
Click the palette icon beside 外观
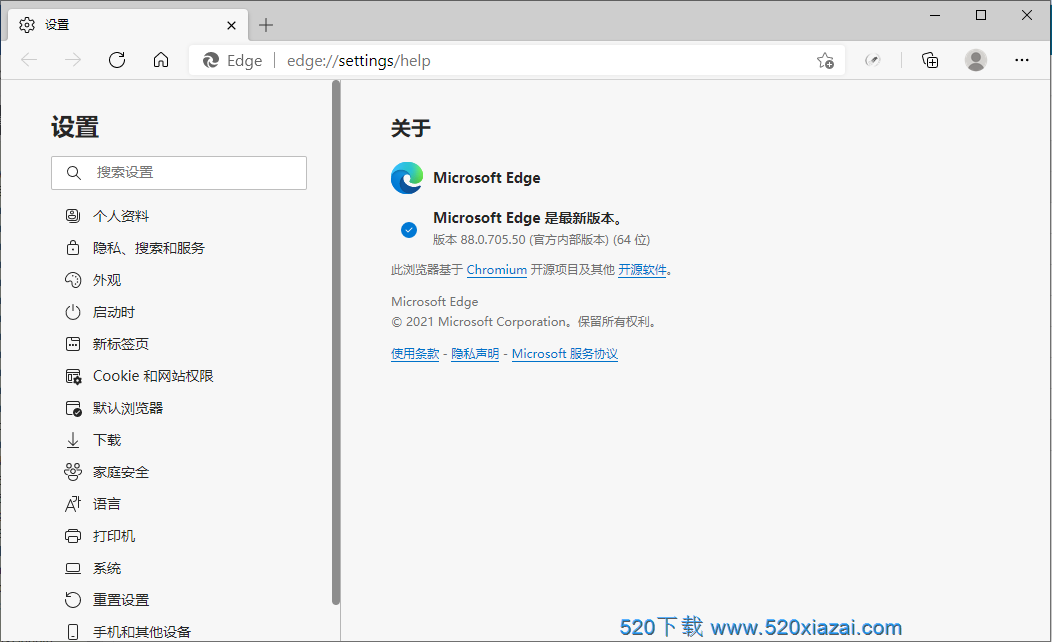72,280
